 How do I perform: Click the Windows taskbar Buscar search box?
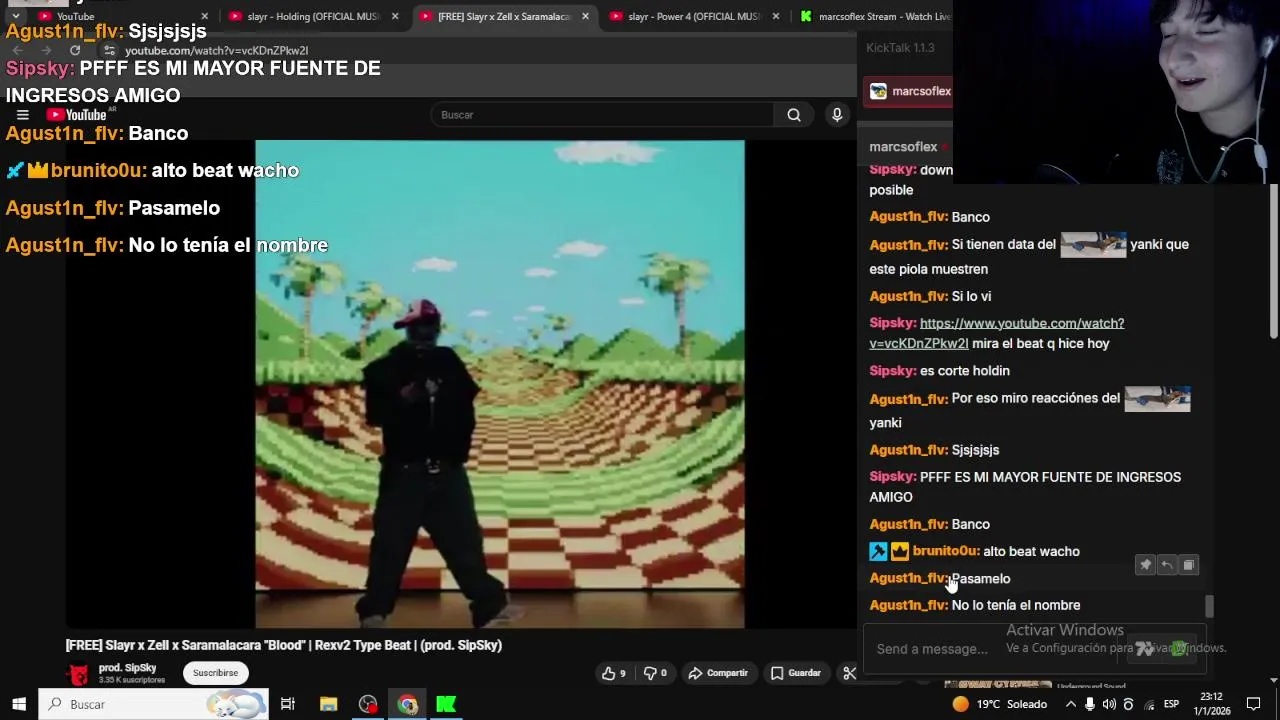pyautogui.click(x=153, y=704)
